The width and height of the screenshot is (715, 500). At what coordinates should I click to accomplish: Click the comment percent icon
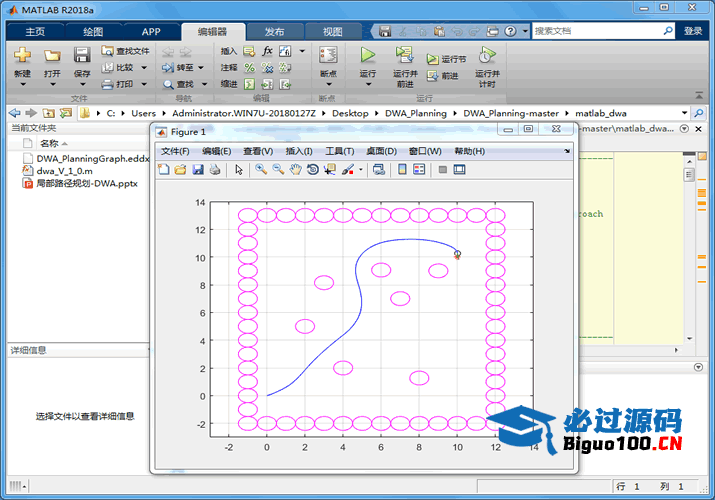pos(249,67)
